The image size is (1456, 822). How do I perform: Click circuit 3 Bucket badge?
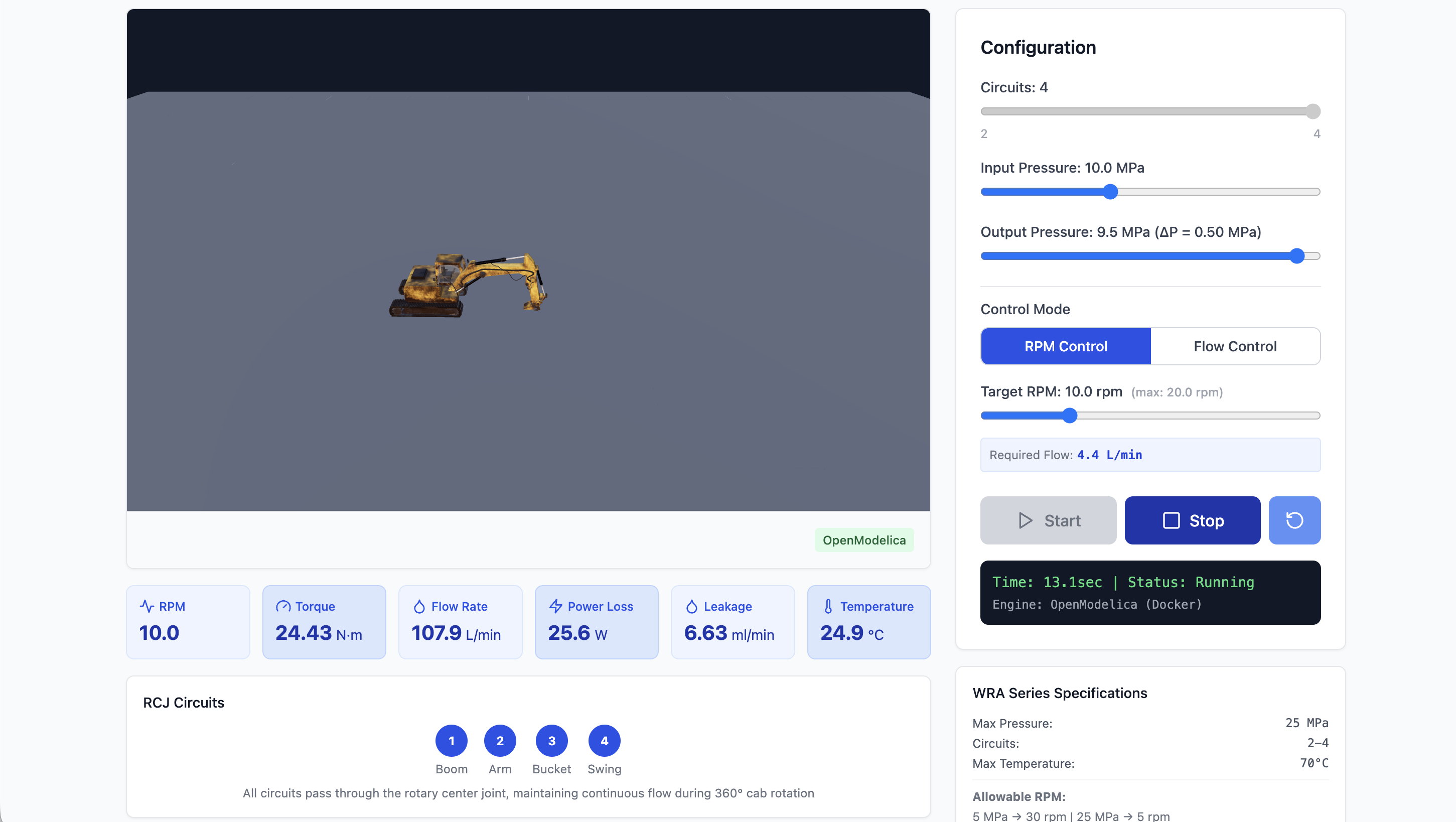(552, 741)
